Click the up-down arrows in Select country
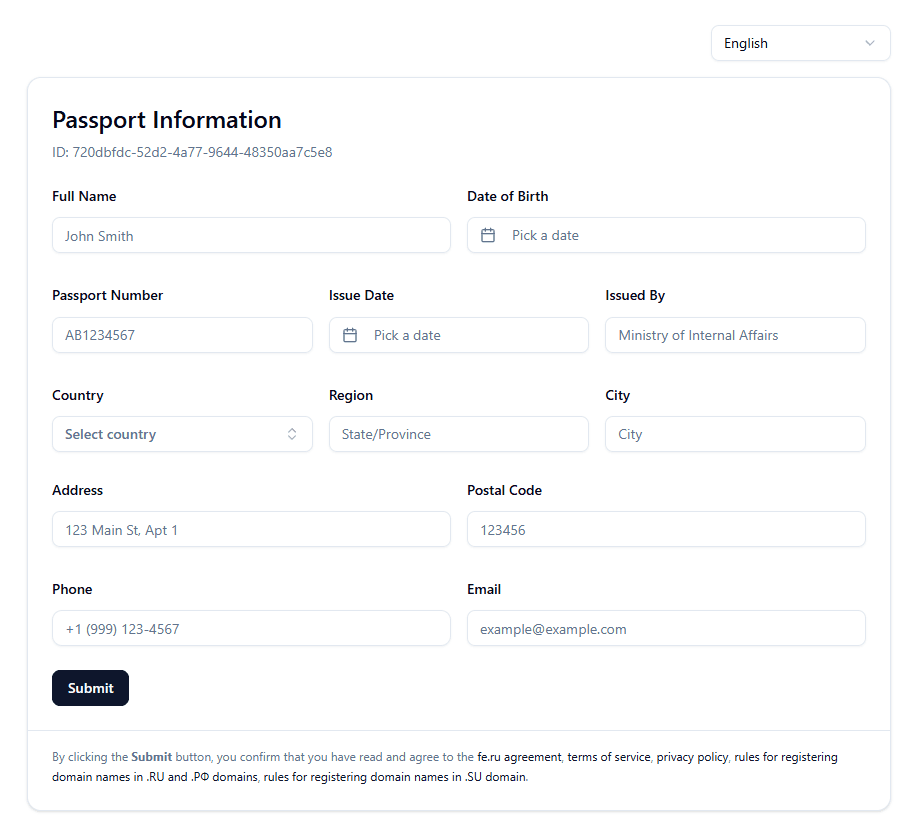919x822 pixels. point(292,434)
